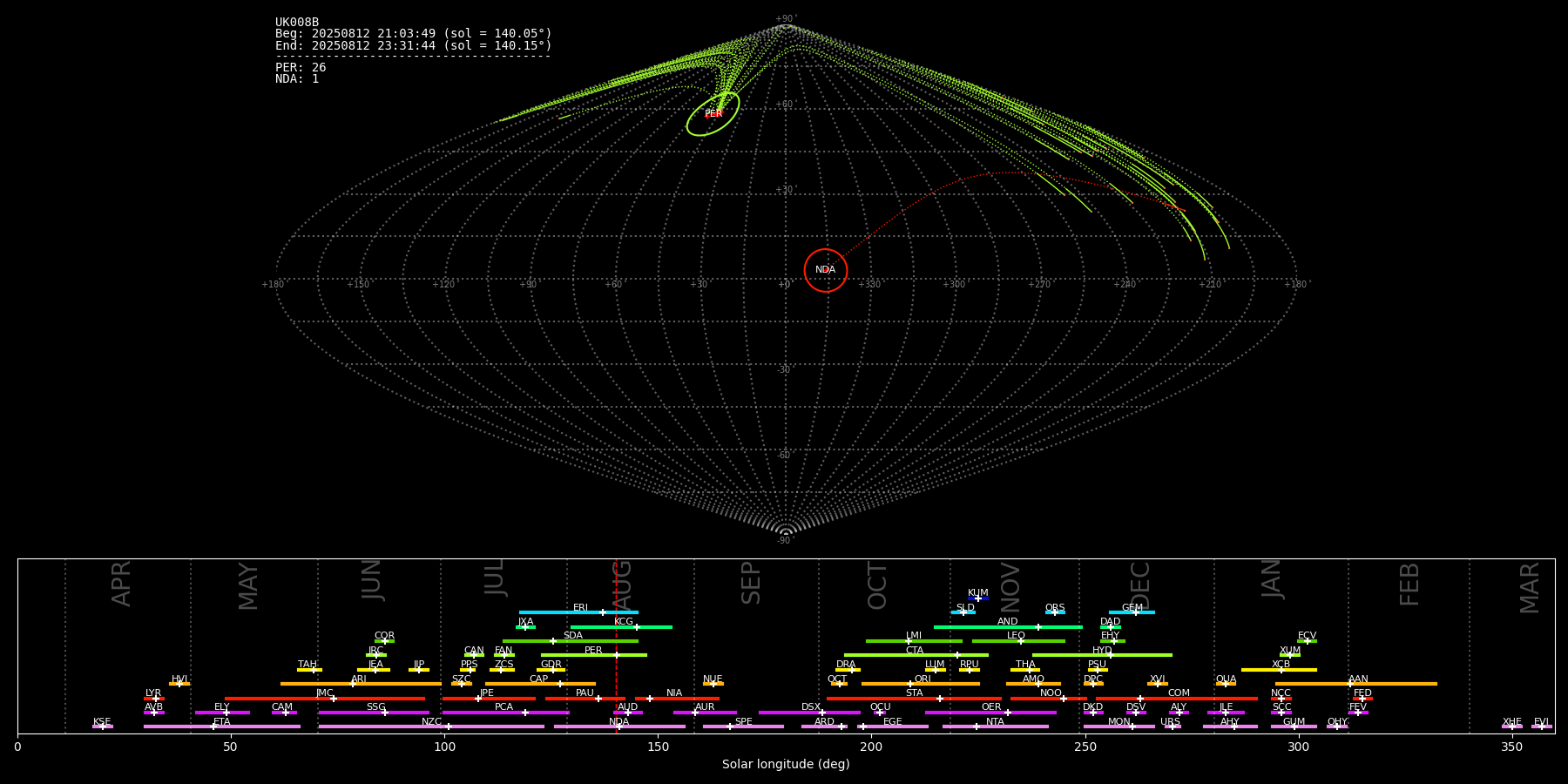Click the AUD shower label
This screenshot has width=1568, height=784.
pyautogui.click(x=627, y=706)
